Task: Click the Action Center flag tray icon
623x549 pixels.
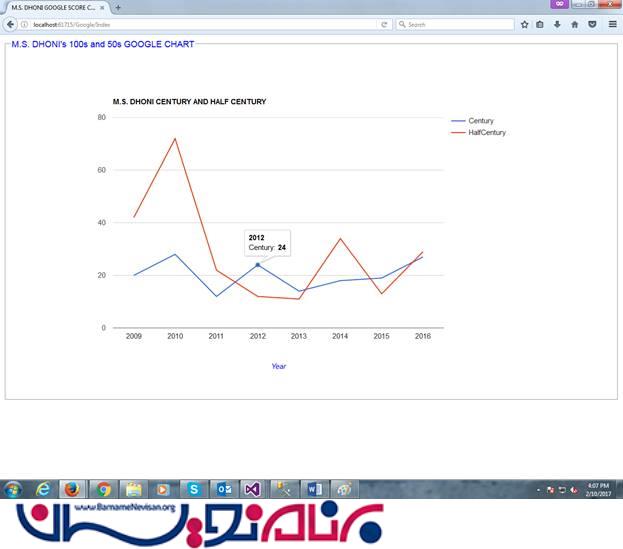Action: [x=550, y=490]
